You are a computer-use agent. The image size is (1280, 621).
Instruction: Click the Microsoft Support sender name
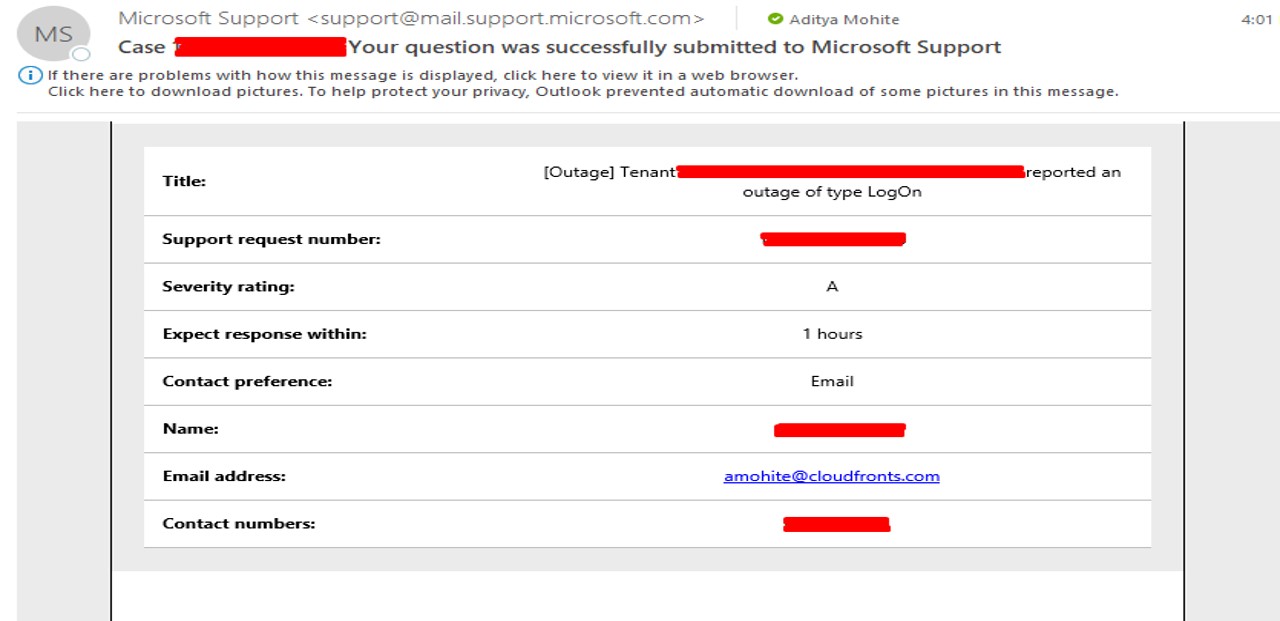coord(208,18)
